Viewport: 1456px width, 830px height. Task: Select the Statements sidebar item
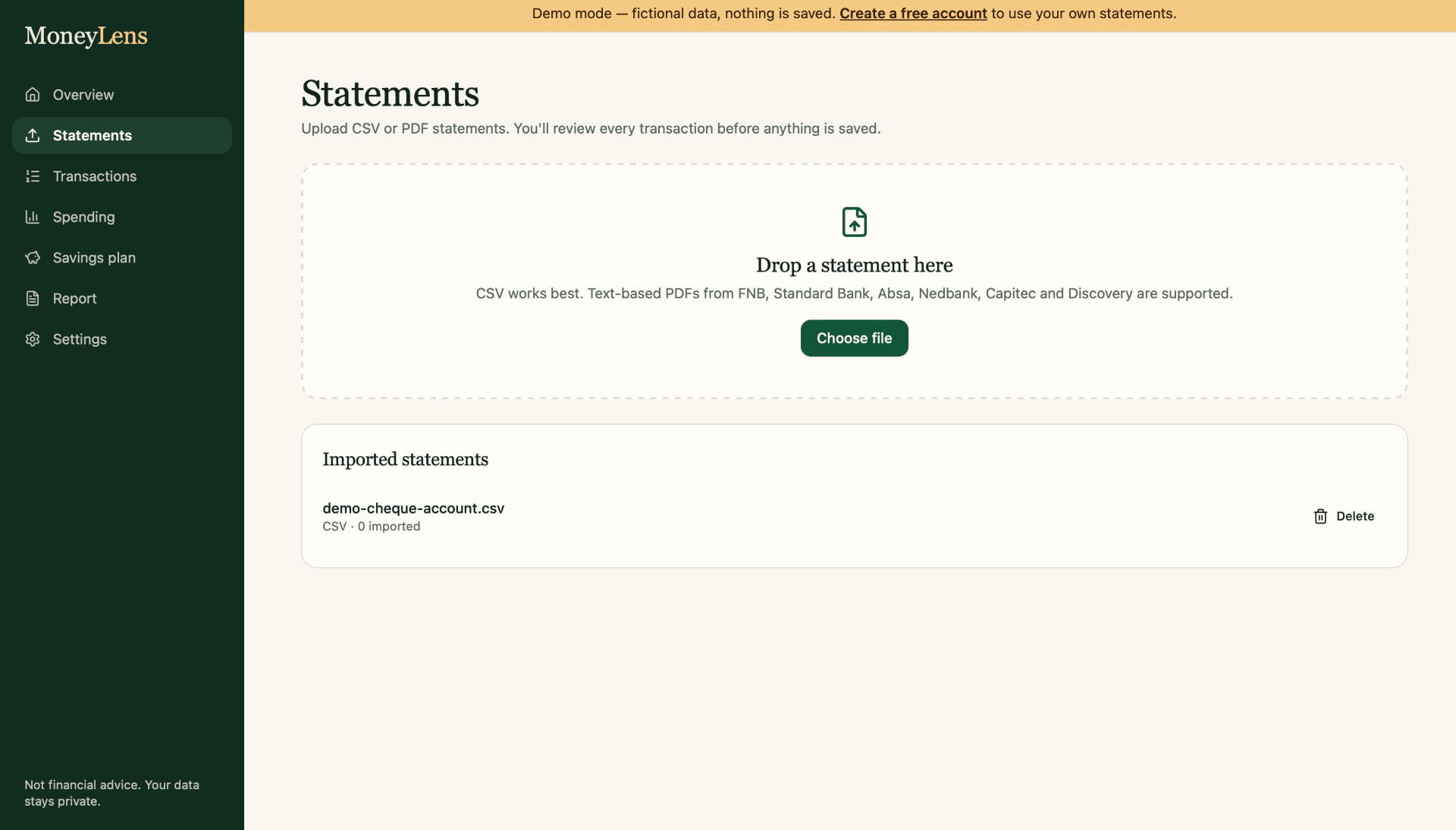122,136
